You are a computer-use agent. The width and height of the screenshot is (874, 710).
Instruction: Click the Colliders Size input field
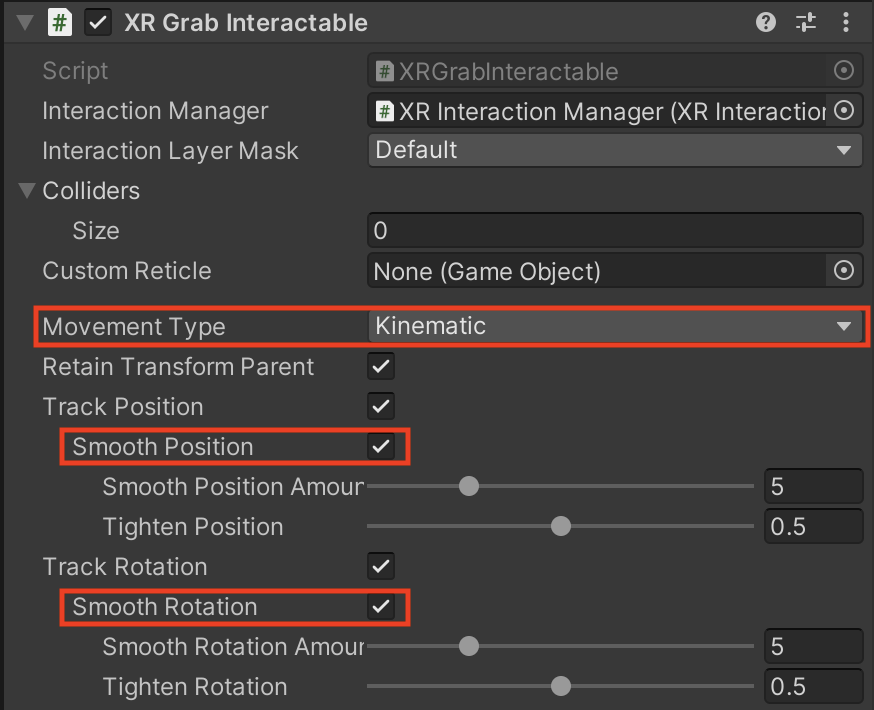click(614, 231)
